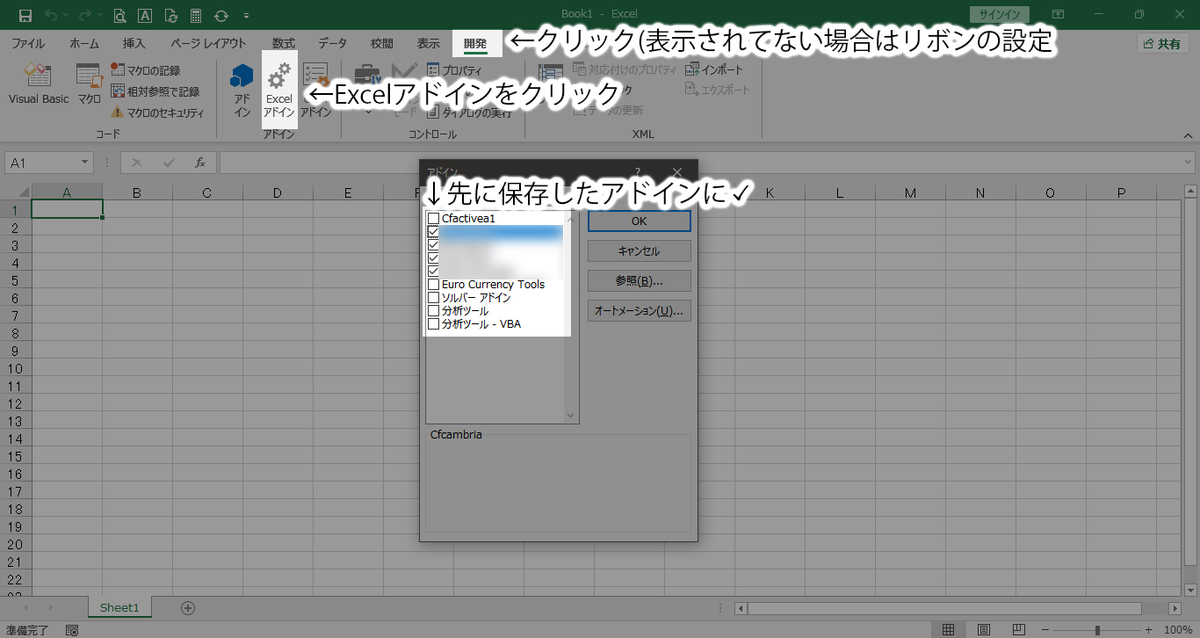Check the ソルバー アドイン checkbox
1200x638 pixels.
tap(434, 297)
